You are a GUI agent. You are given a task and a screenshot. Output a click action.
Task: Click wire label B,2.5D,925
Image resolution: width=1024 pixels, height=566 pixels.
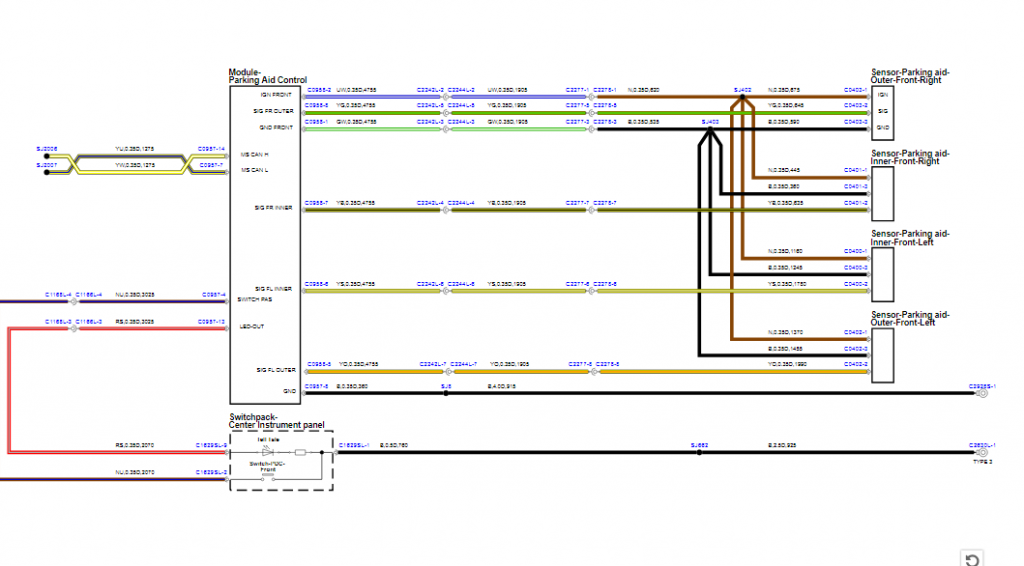click(782, 445)
